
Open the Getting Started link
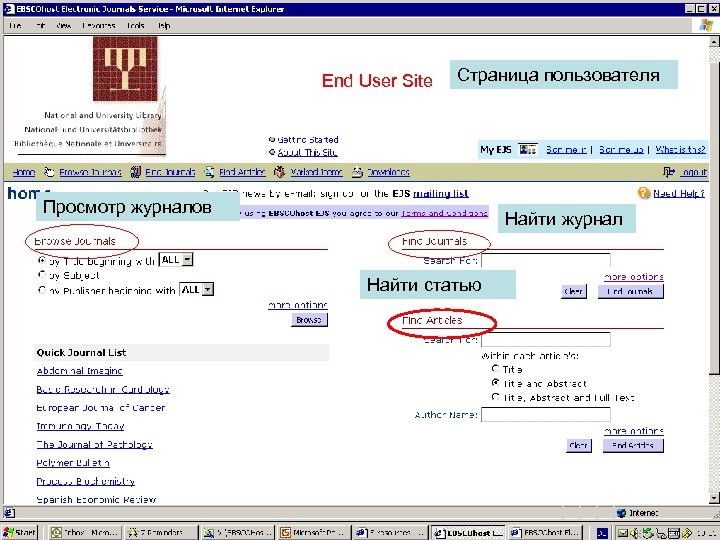point(308,139)
